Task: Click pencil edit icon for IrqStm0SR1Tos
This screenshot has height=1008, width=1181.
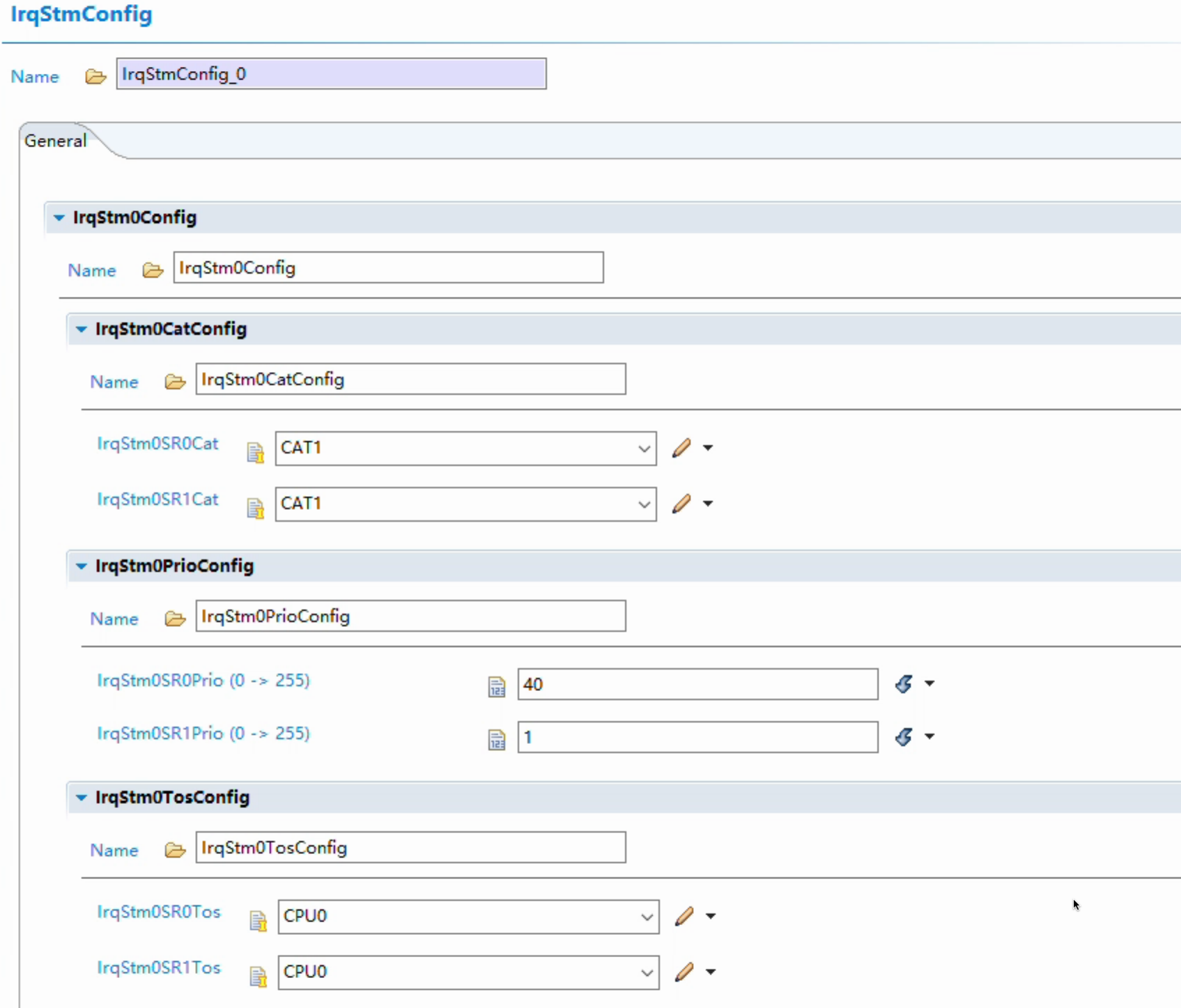Action: 684,972
